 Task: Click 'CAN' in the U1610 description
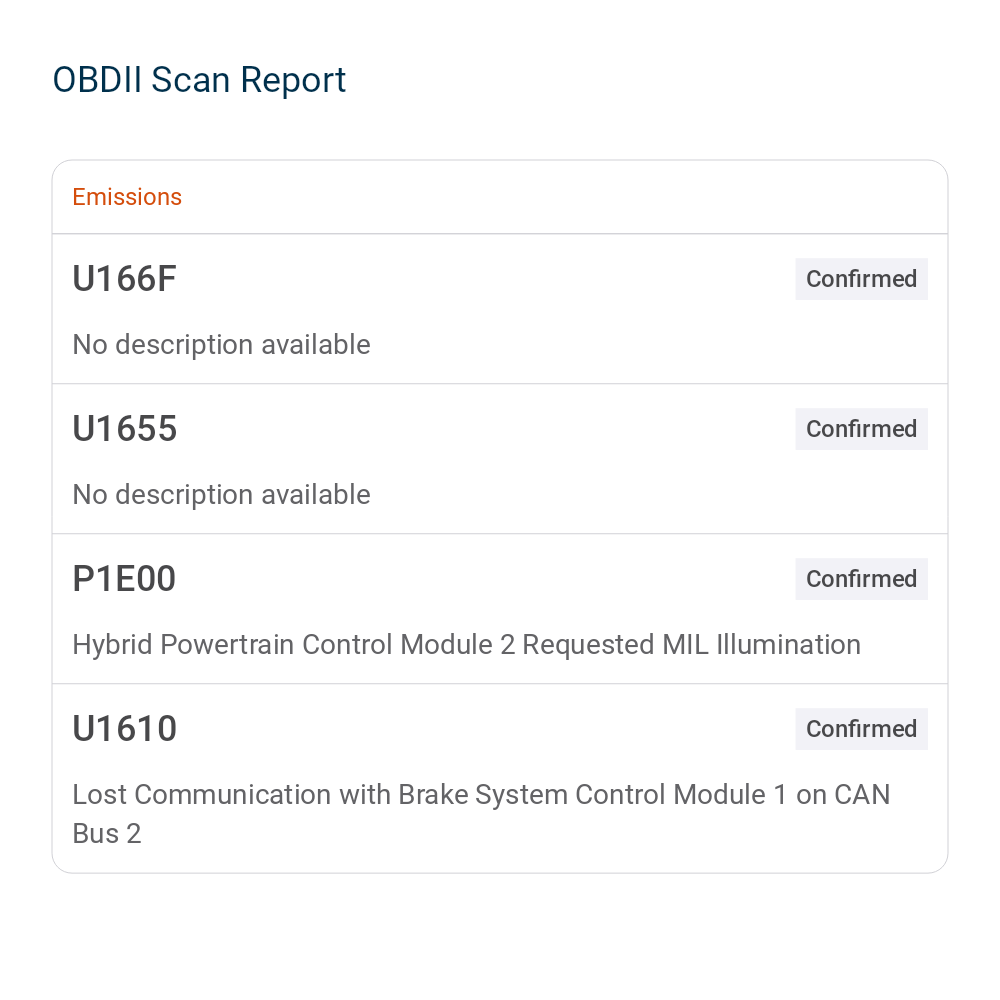tap(862, 795)
